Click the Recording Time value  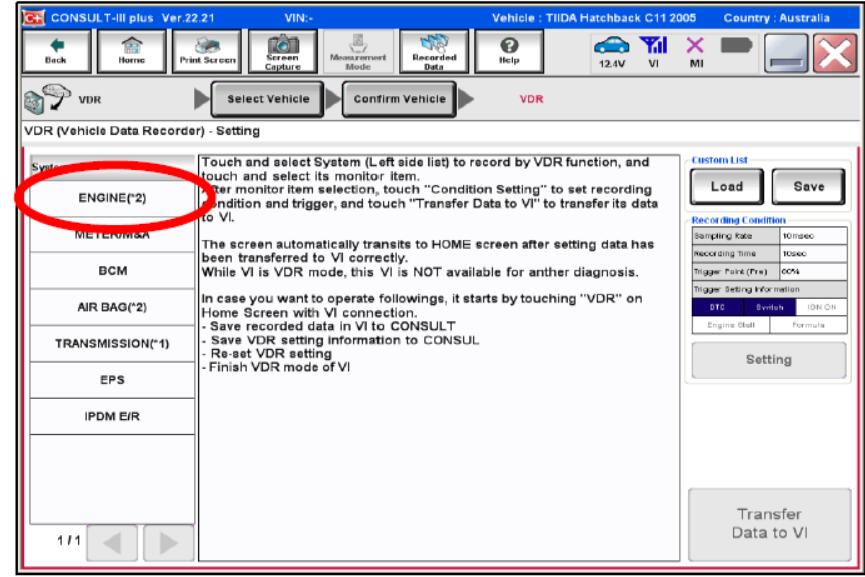(813, 254)
